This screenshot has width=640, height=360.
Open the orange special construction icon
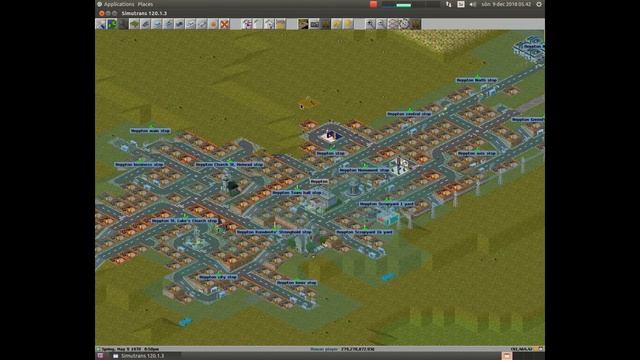click(x=213, y=24)
